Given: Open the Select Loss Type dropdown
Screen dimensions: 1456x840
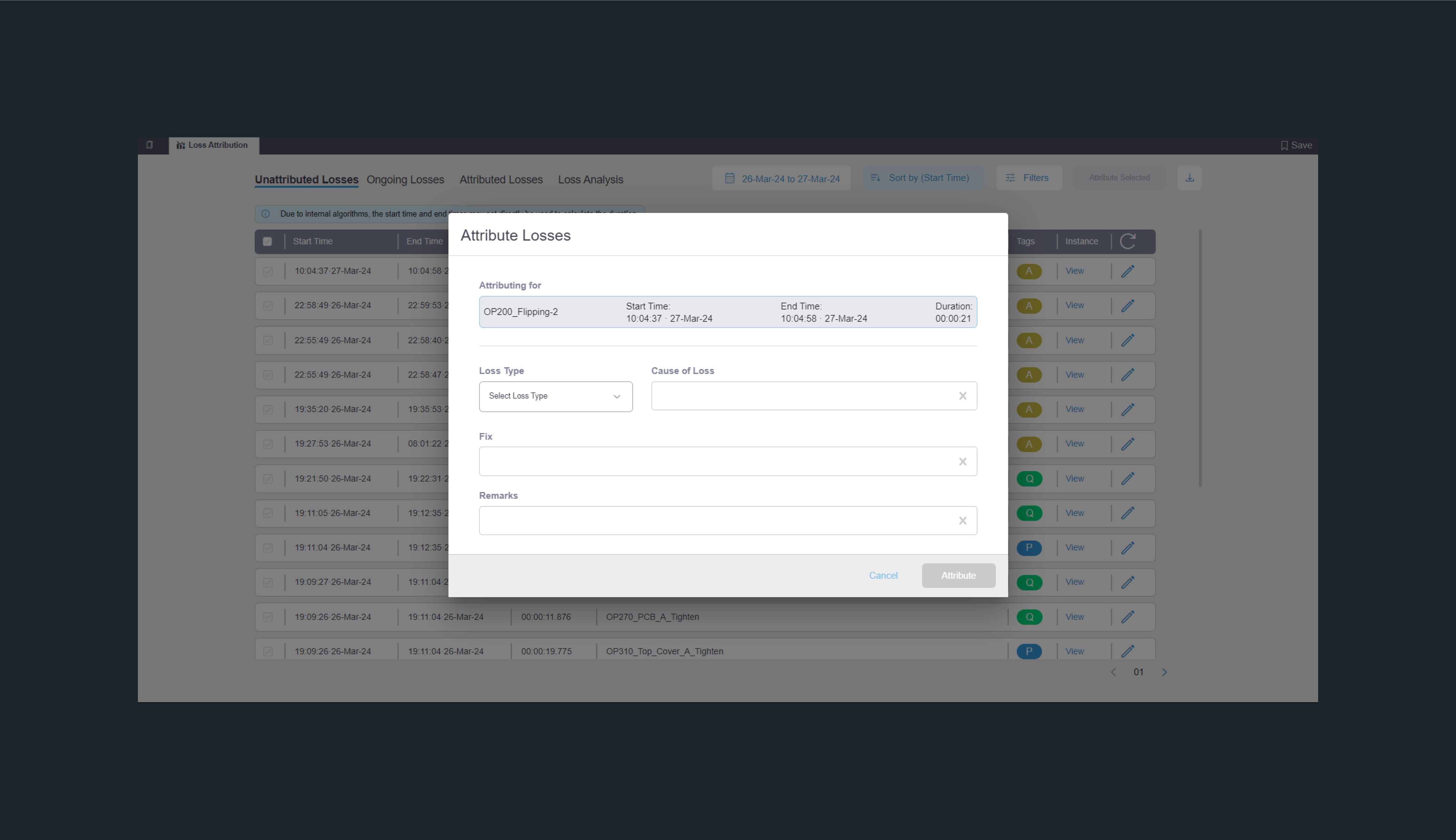Looking at the screenshot, I should point(555,396).
